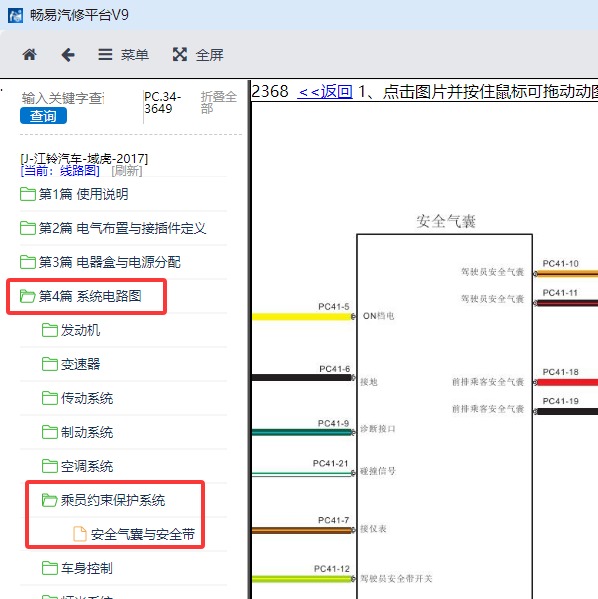This screenshot has width=598, height=599.
Task: Click document icon beside 安全气囊与安全带
Action: pyautogui.click(x=79, y=534)
